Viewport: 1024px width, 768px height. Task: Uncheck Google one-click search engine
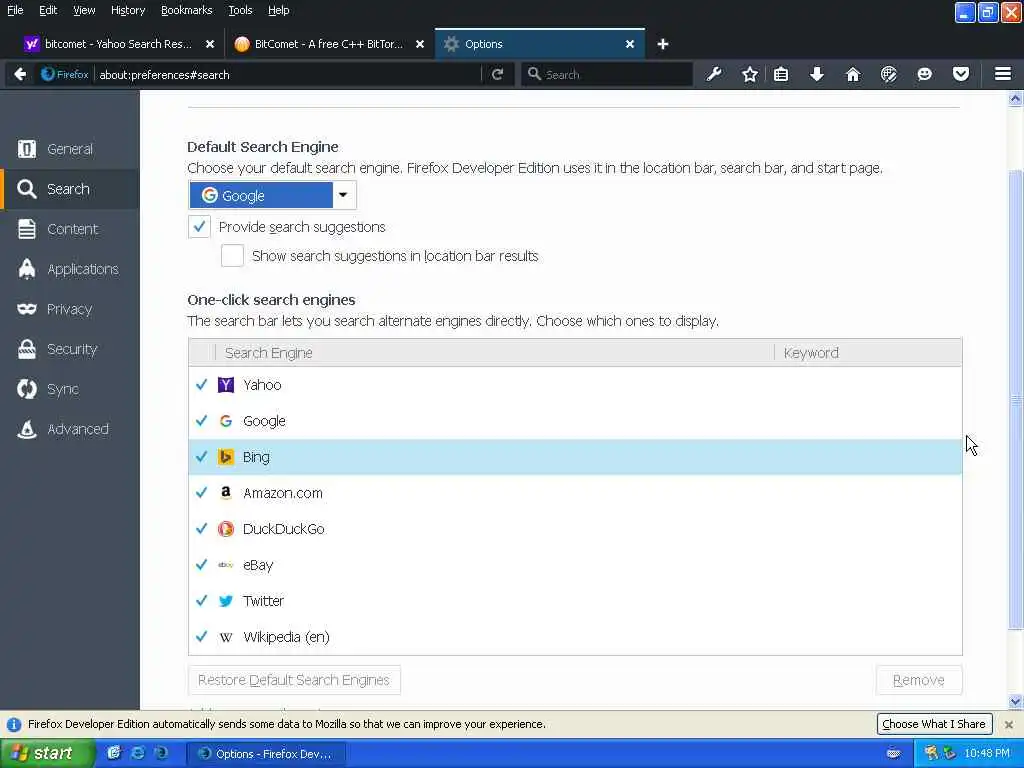pos(202,421)
